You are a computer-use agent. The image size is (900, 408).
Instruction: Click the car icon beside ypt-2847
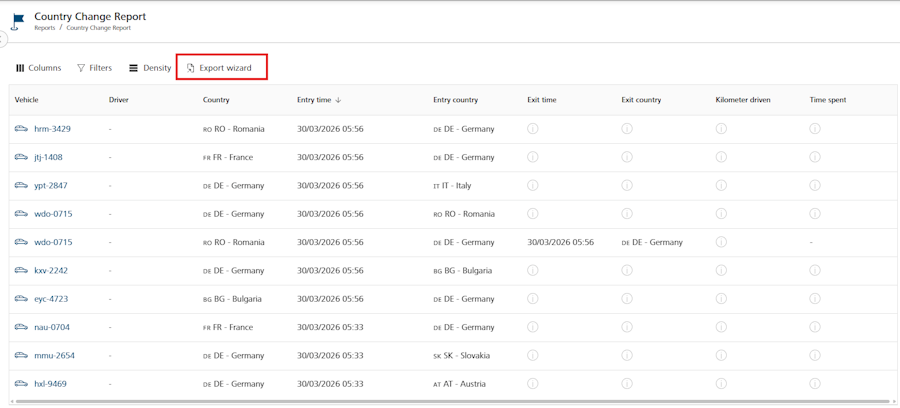coord(21,185)
